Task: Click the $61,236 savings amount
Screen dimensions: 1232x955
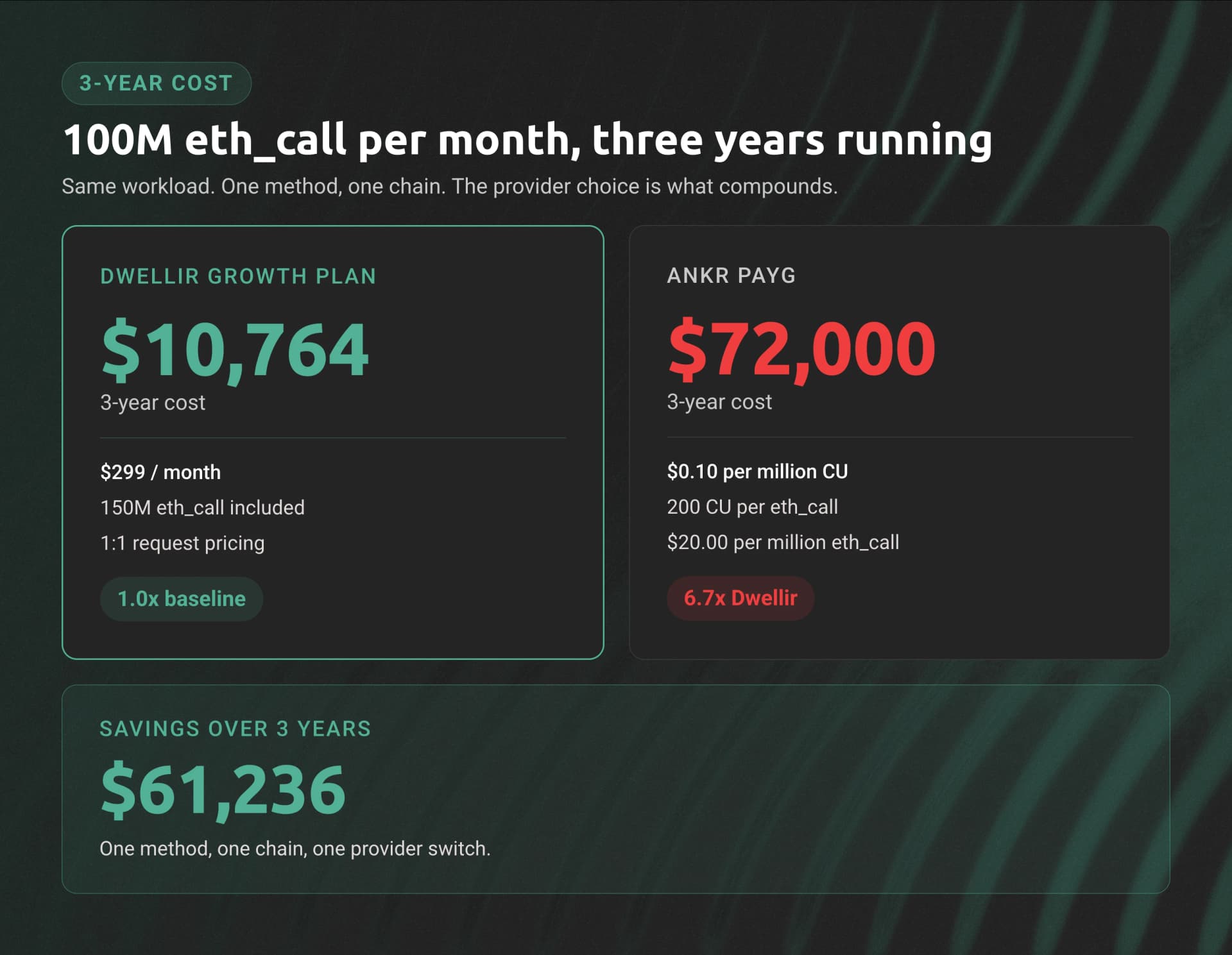Action: (223, 790)
